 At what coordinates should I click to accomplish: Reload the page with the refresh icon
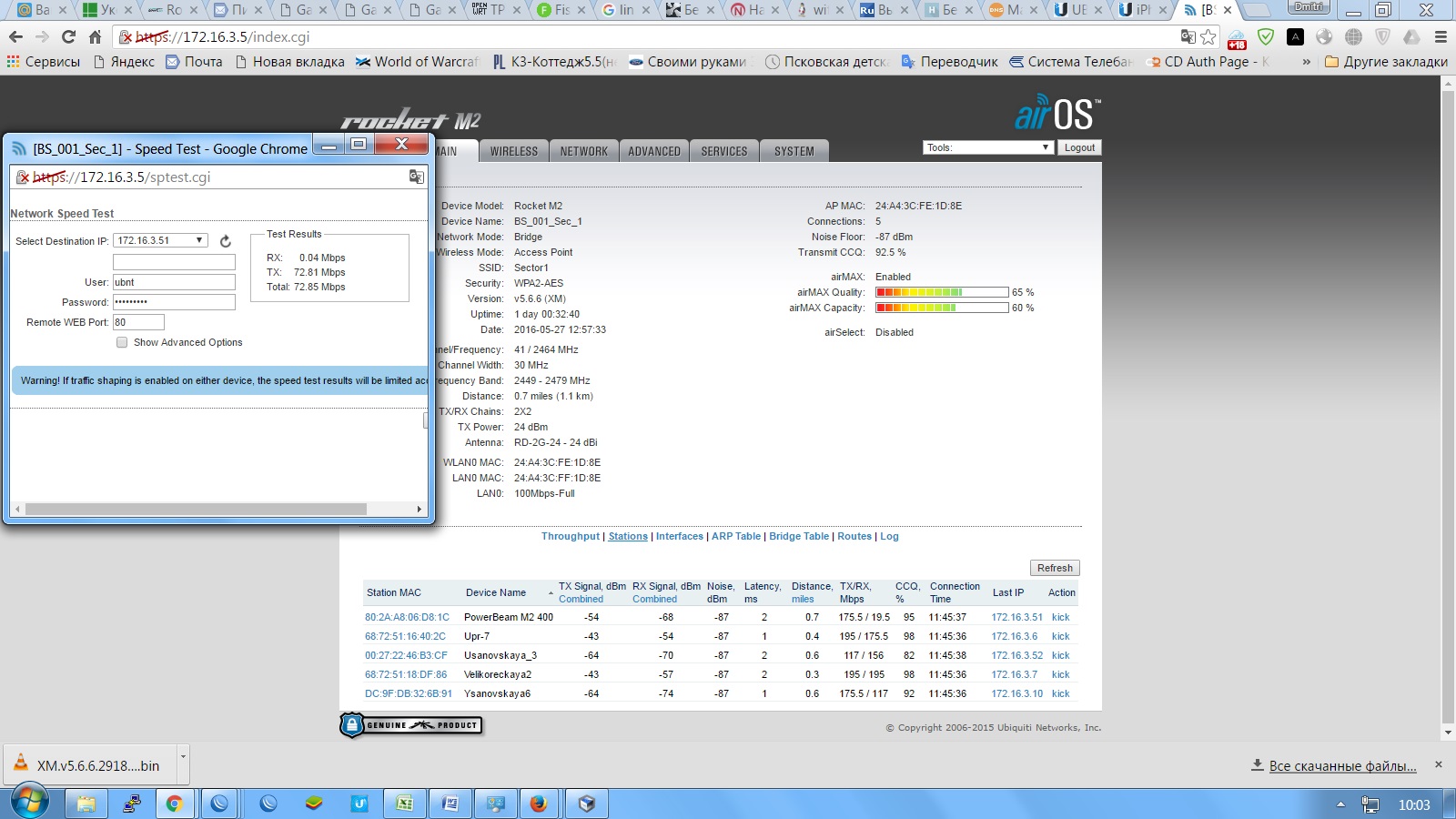point(68,37)
